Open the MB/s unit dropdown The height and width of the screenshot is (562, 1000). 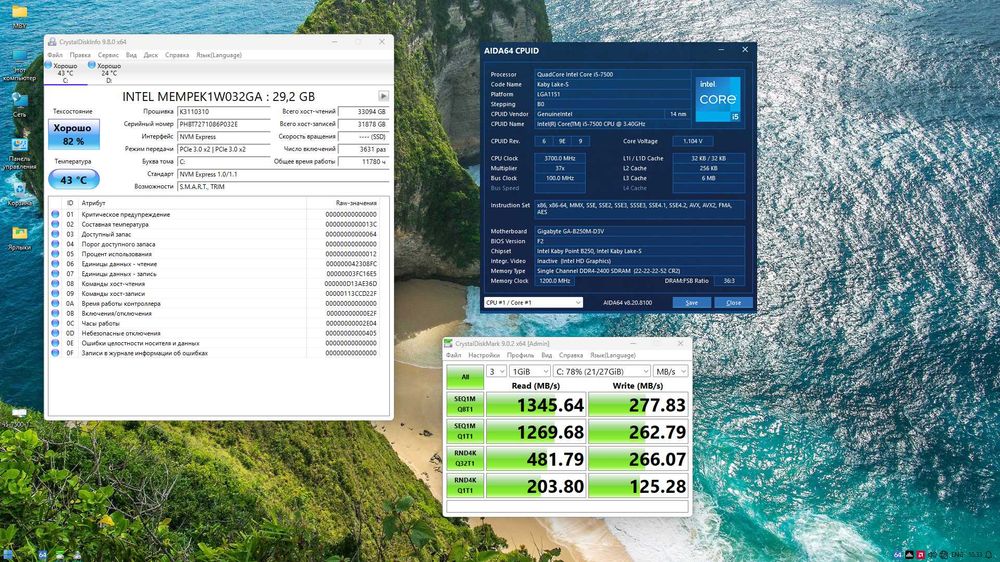(671, 371)
